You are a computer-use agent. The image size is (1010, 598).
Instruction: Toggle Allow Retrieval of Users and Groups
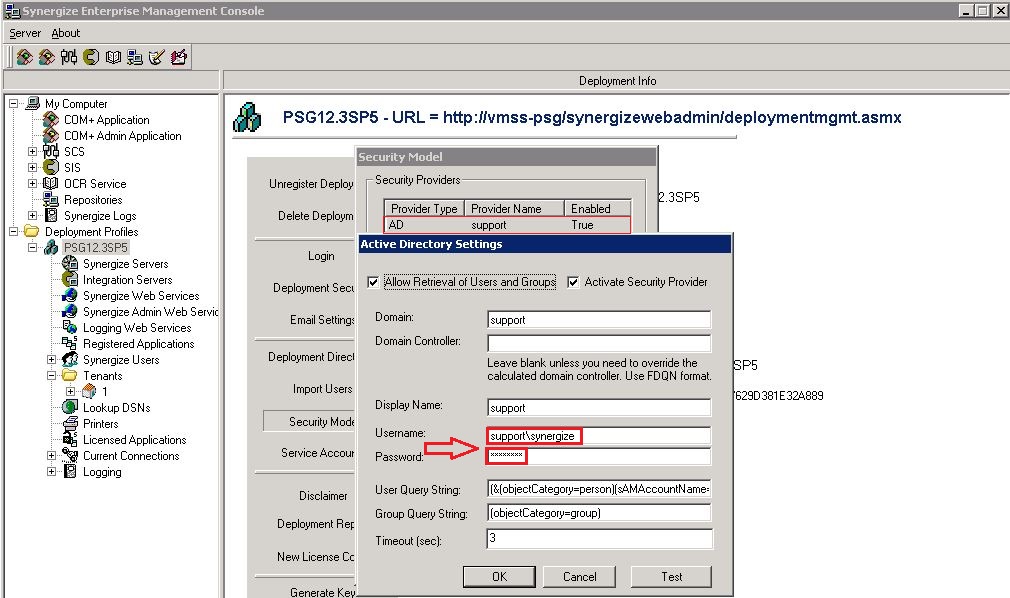point(373,282)
